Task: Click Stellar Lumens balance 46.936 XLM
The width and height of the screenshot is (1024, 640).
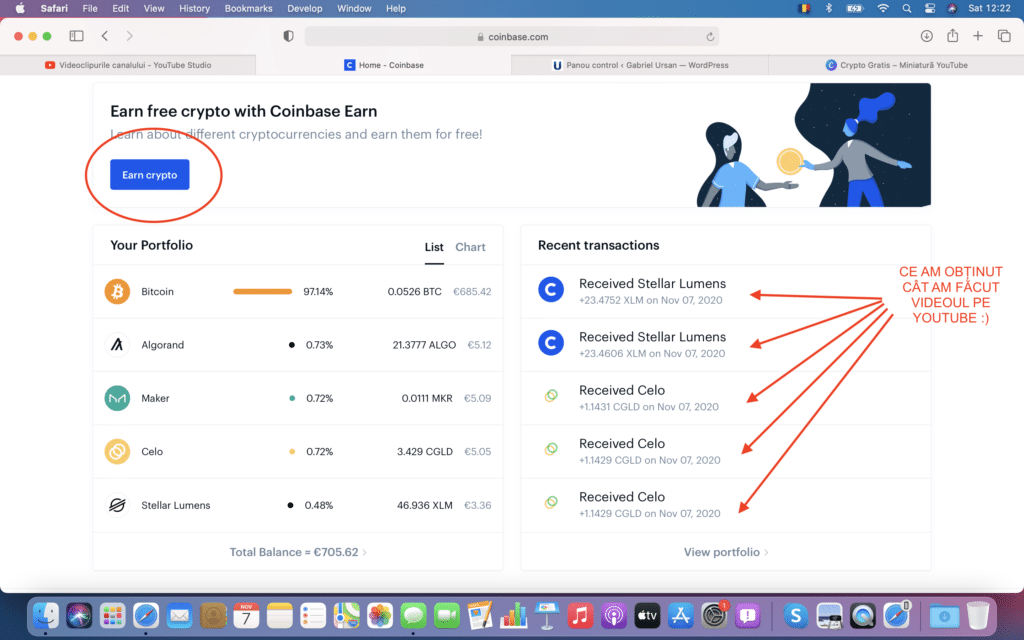Action: 424,505
